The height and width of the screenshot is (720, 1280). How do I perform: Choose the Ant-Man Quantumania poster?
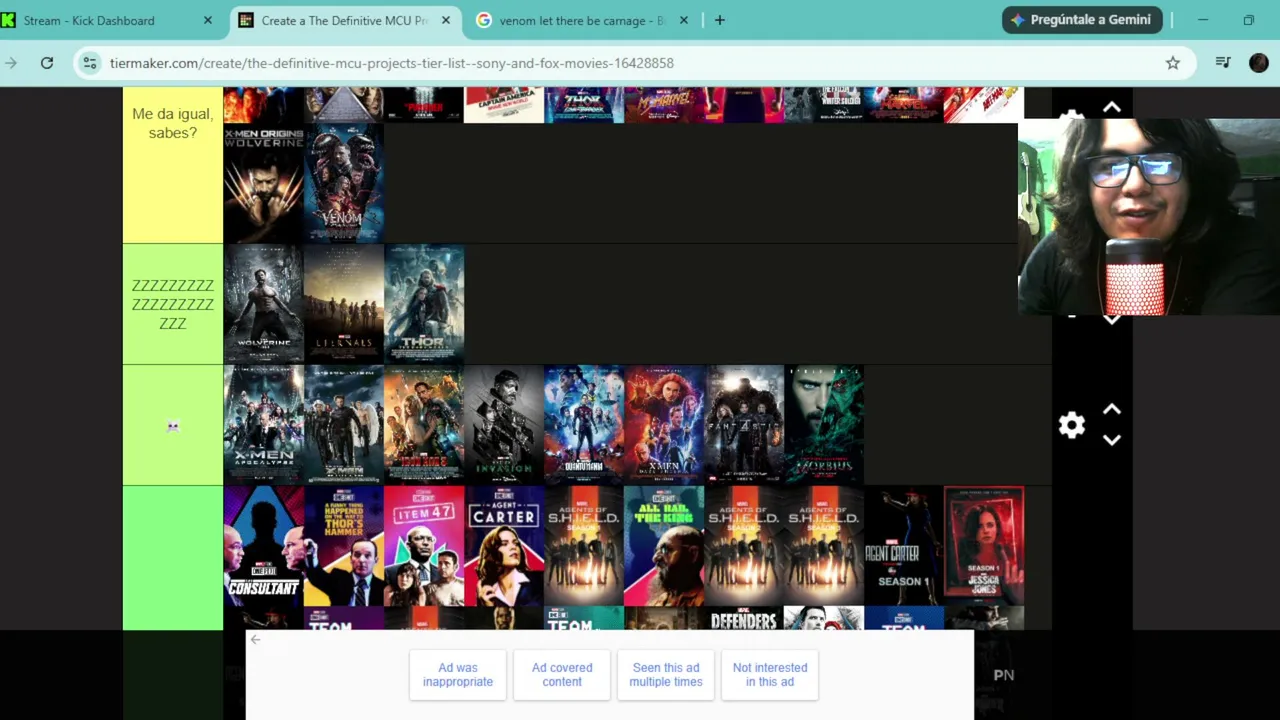pos(584,425)
